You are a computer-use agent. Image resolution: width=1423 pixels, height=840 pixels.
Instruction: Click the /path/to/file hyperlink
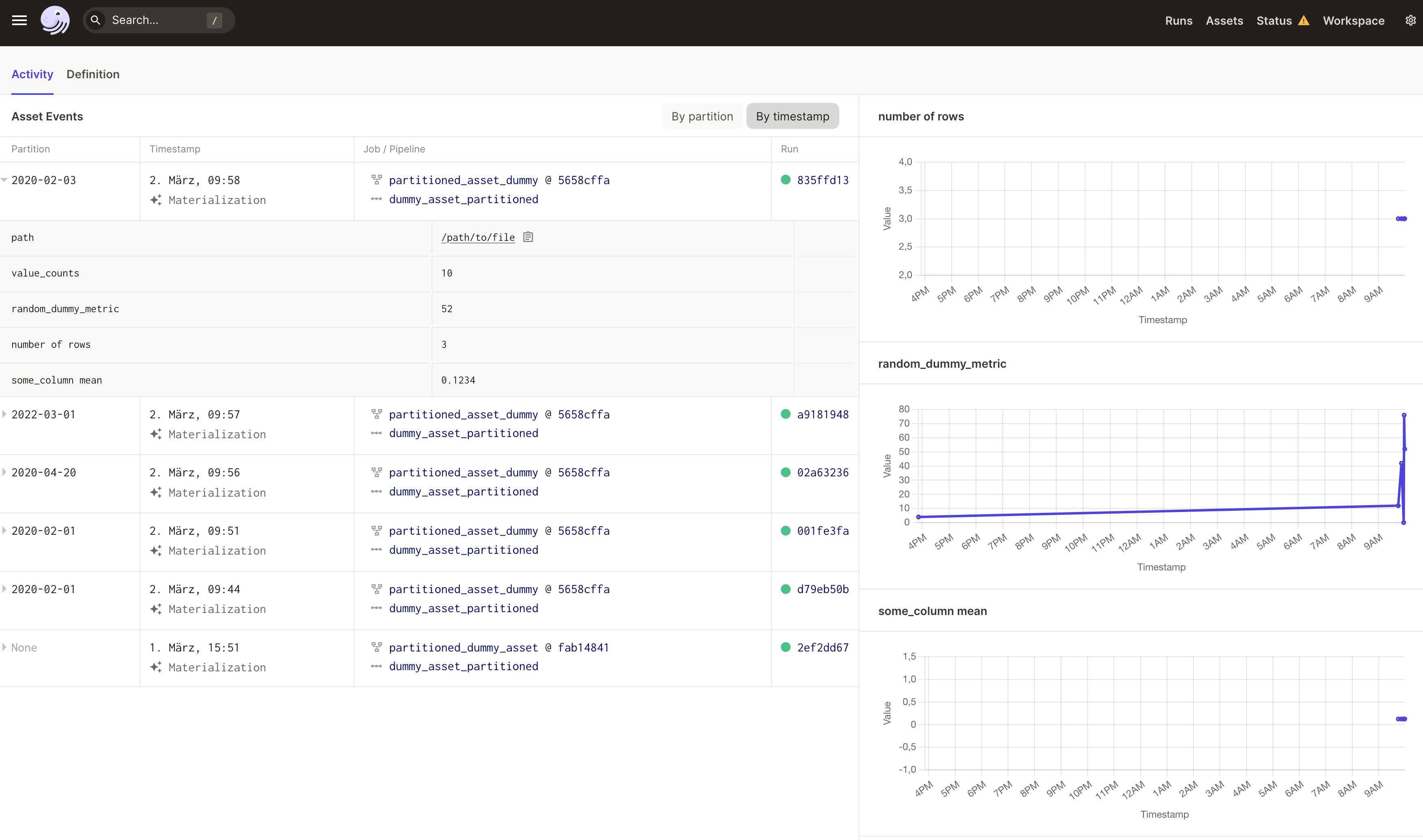coord(478,237)
